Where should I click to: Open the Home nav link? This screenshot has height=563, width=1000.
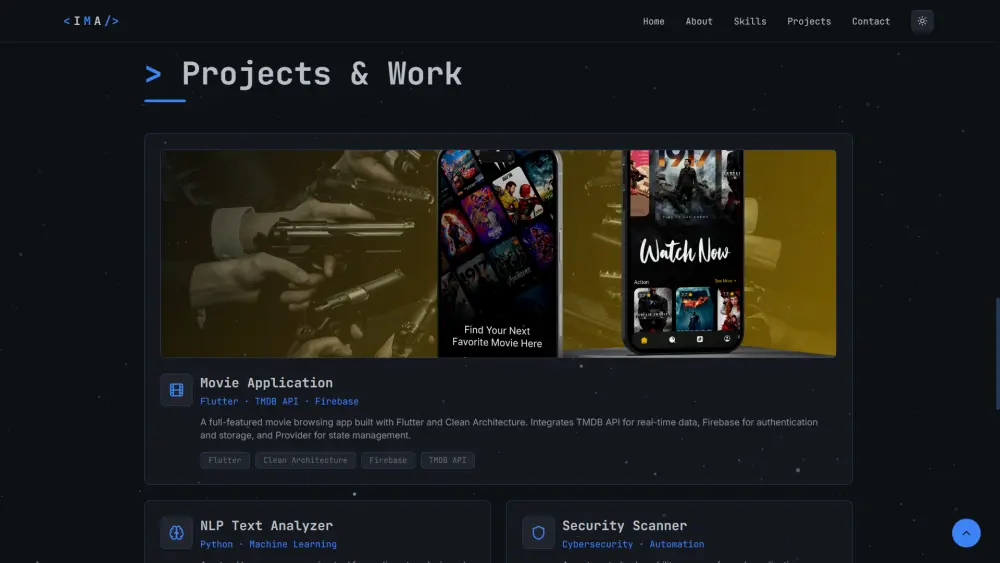tap(653, 21)
